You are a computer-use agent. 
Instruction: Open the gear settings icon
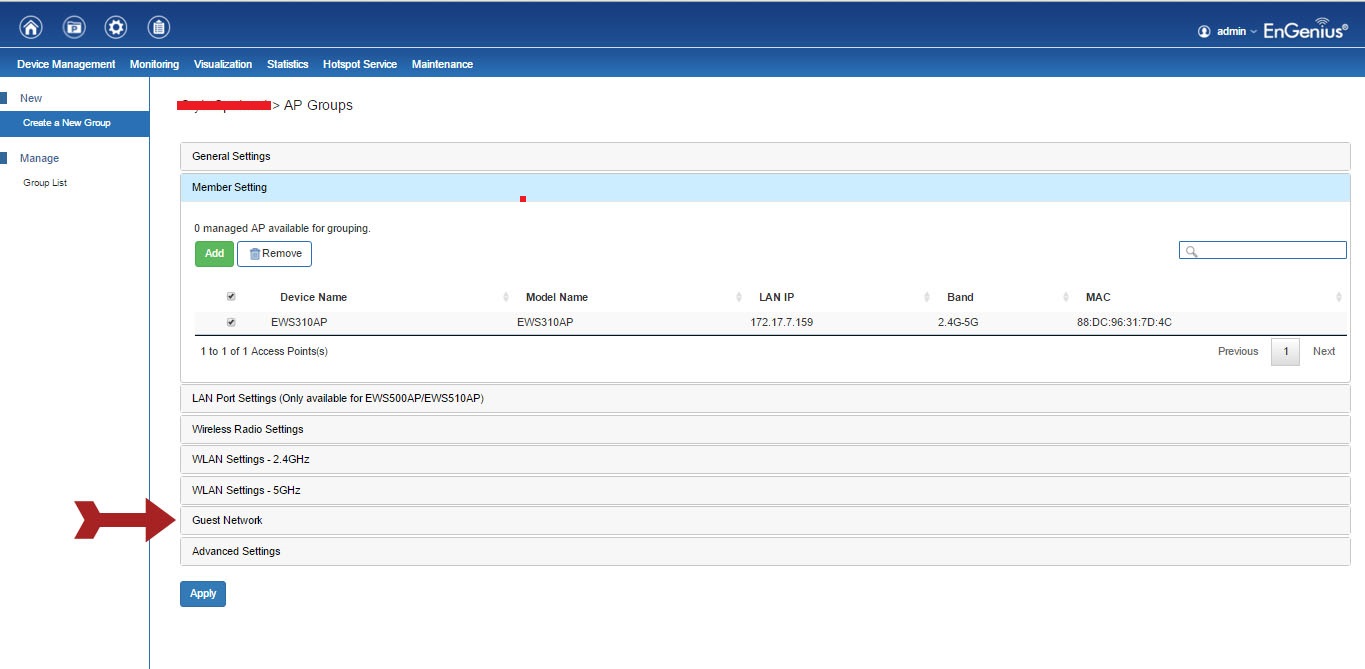[x=116, y=28]
